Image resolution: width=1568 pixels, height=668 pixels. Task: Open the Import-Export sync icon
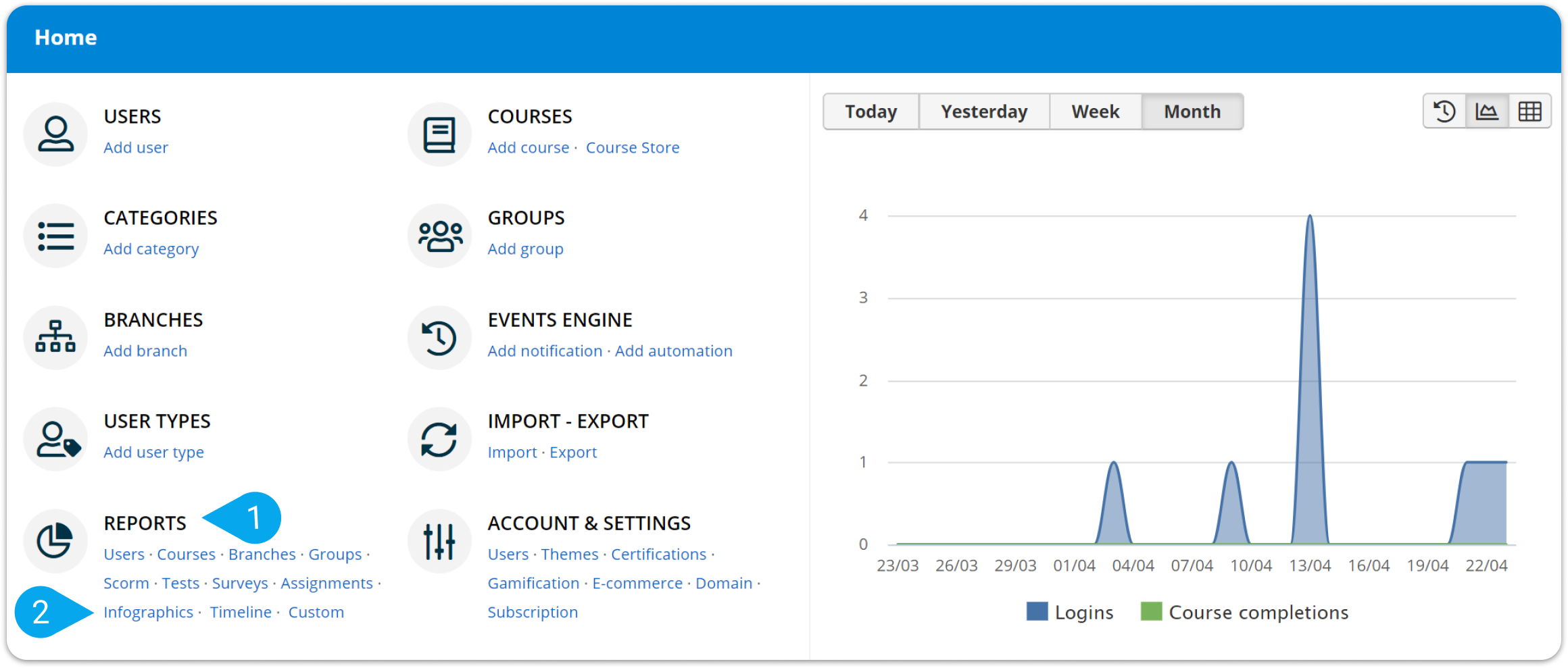439,439
